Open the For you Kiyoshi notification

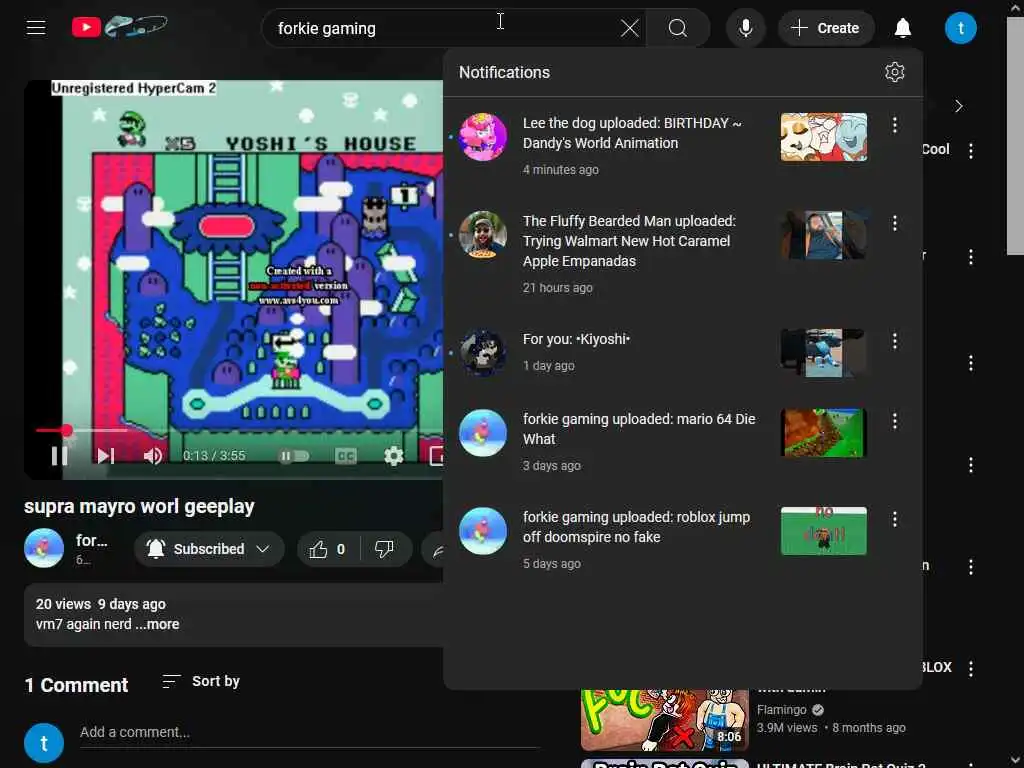pos(682,352)
